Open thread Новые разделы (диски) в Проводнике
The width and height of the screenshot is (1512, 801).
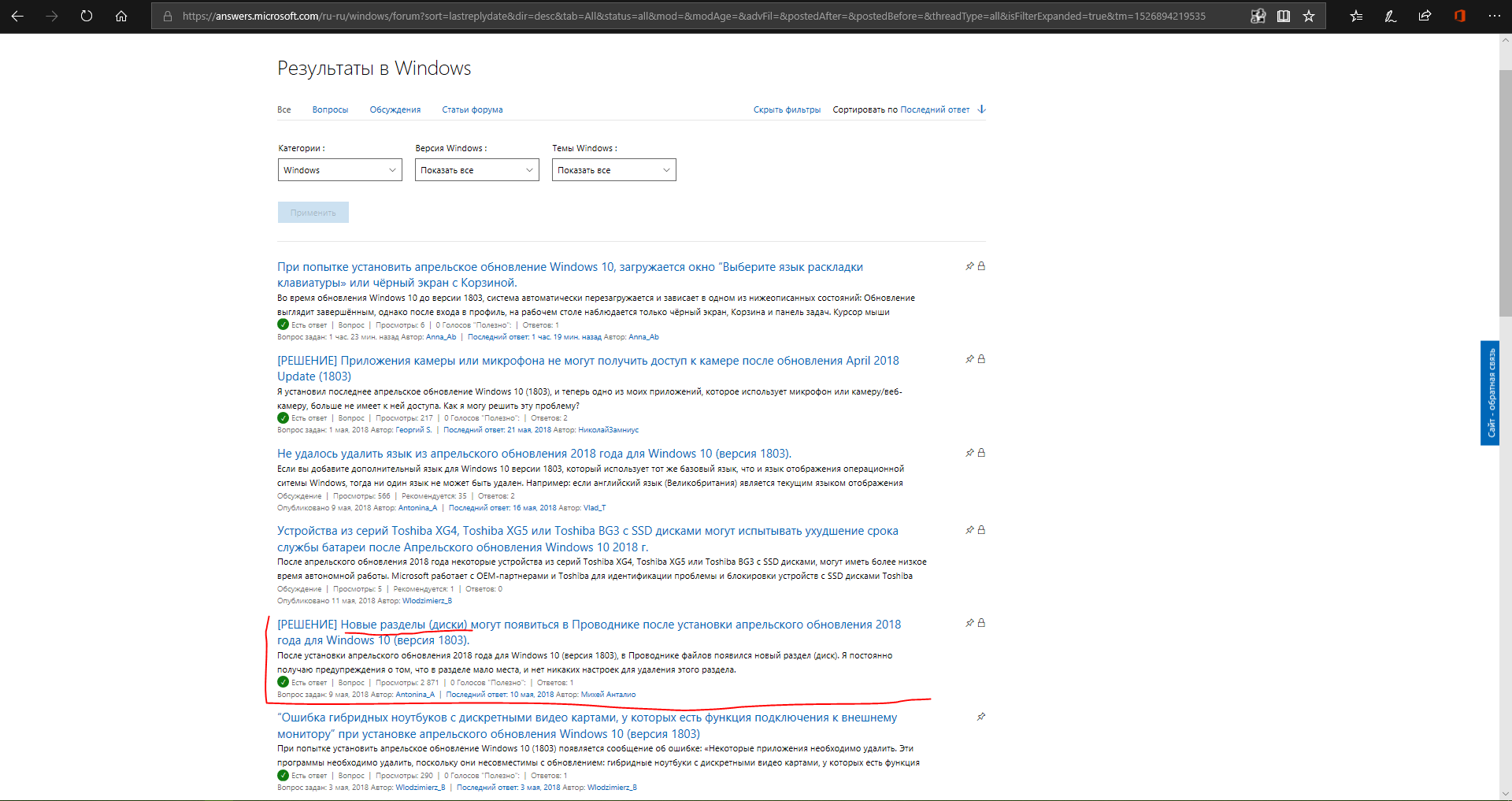pyautogui.click(x=589, y=632)
